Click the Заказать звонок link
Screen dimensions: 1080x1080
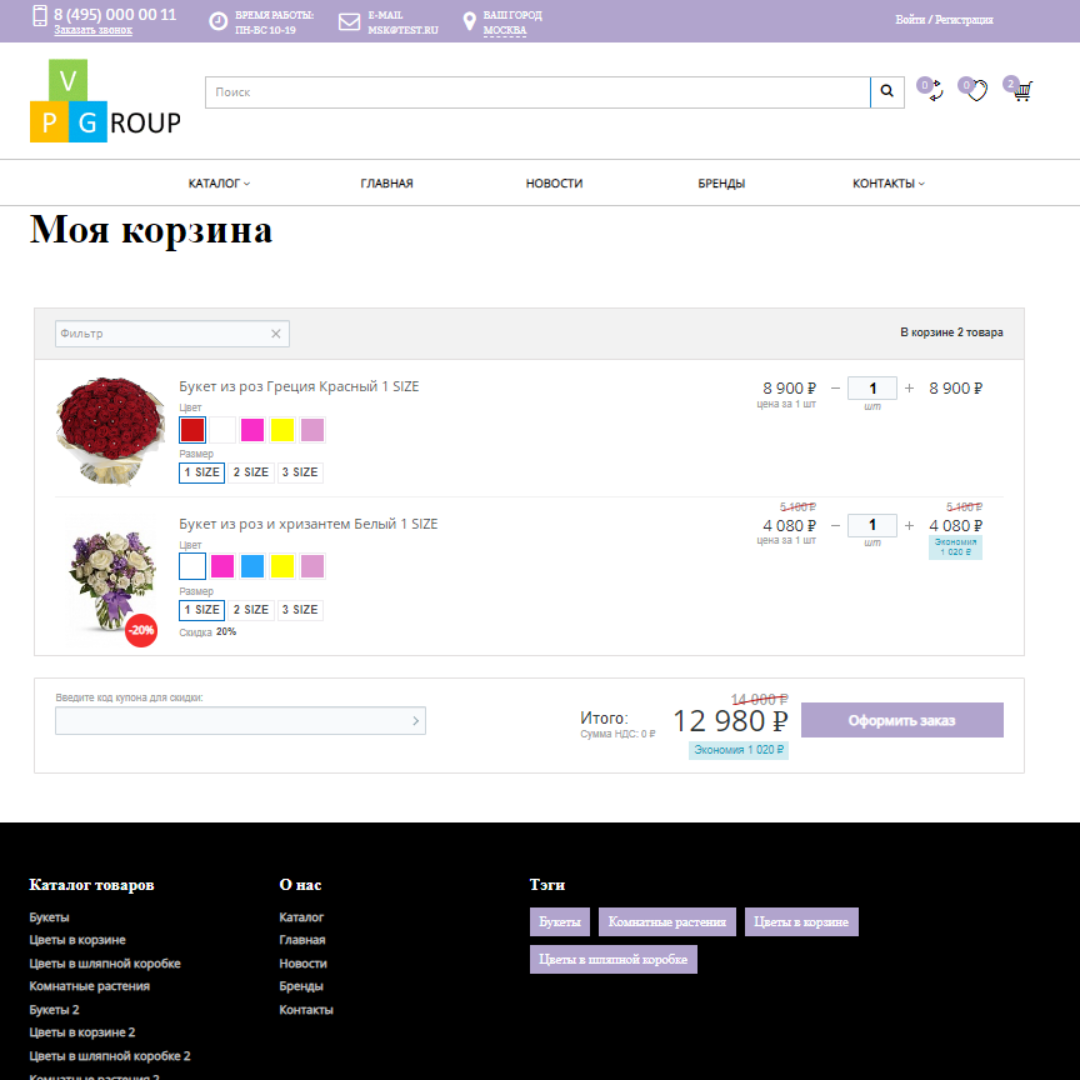(93, 30)
